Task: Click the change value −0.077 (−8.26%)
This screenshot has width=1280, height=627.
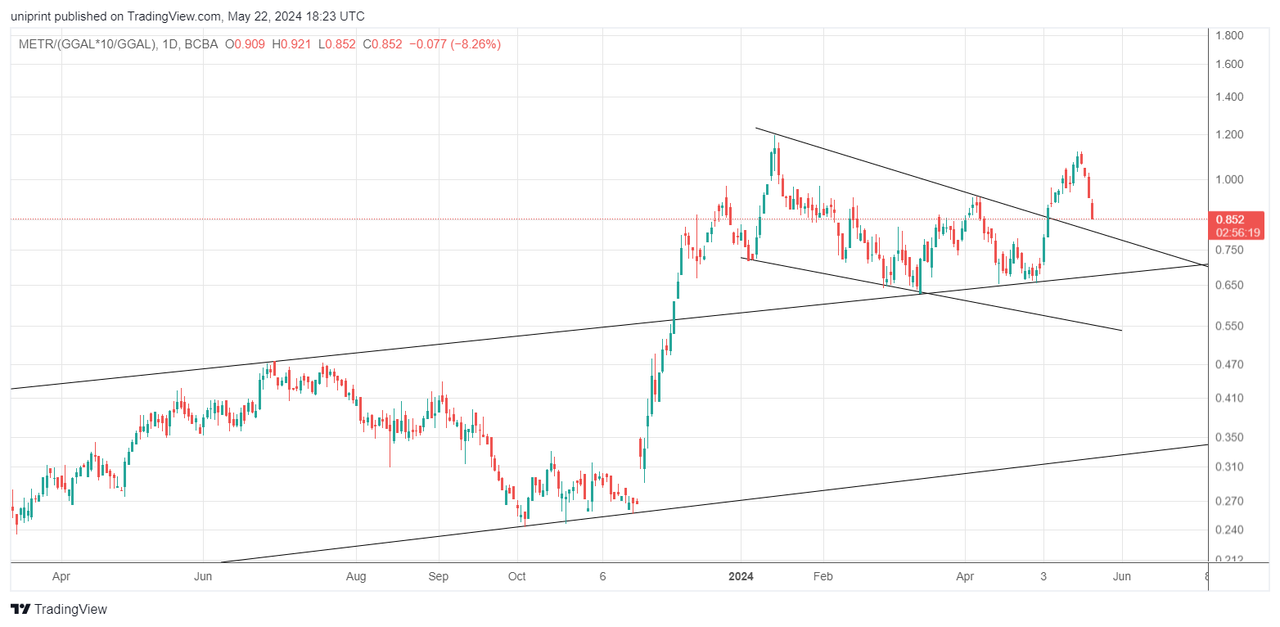Action: (454, 44)
